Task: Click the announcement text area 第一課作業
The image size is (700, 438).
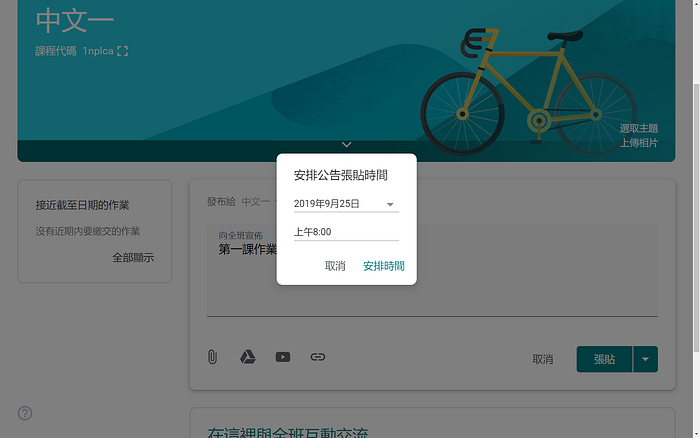Action: 432,270
